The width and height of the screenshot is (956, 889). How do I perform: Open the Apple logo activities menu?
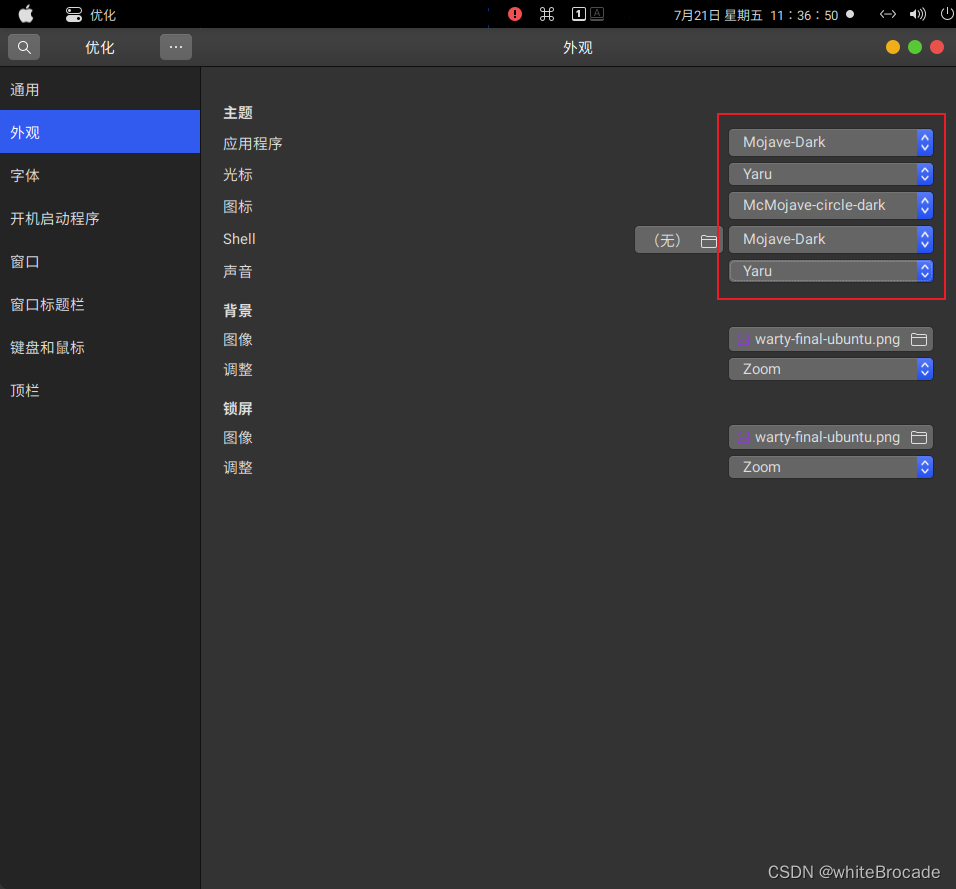[x=25, y=14]
